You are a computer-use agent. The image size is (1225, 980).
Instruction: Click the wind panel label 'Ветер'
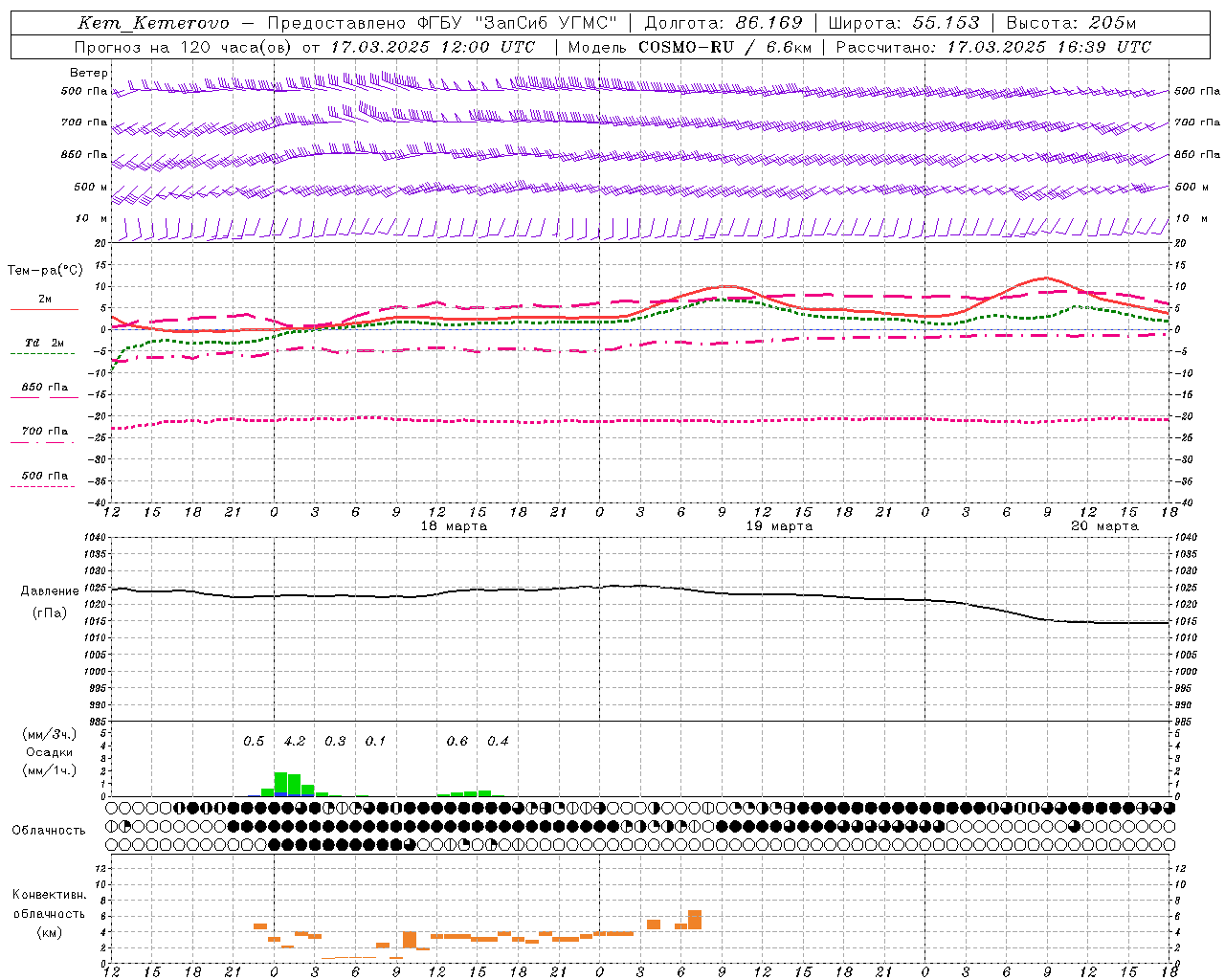pos(89,73)
